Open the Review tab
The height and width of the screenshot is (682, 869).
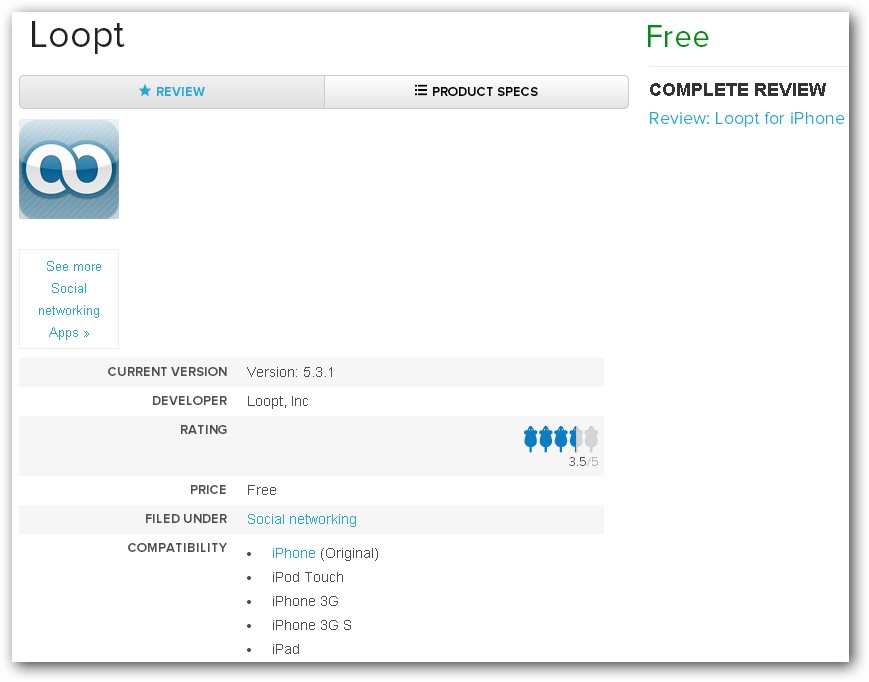[x=172, y=91]
